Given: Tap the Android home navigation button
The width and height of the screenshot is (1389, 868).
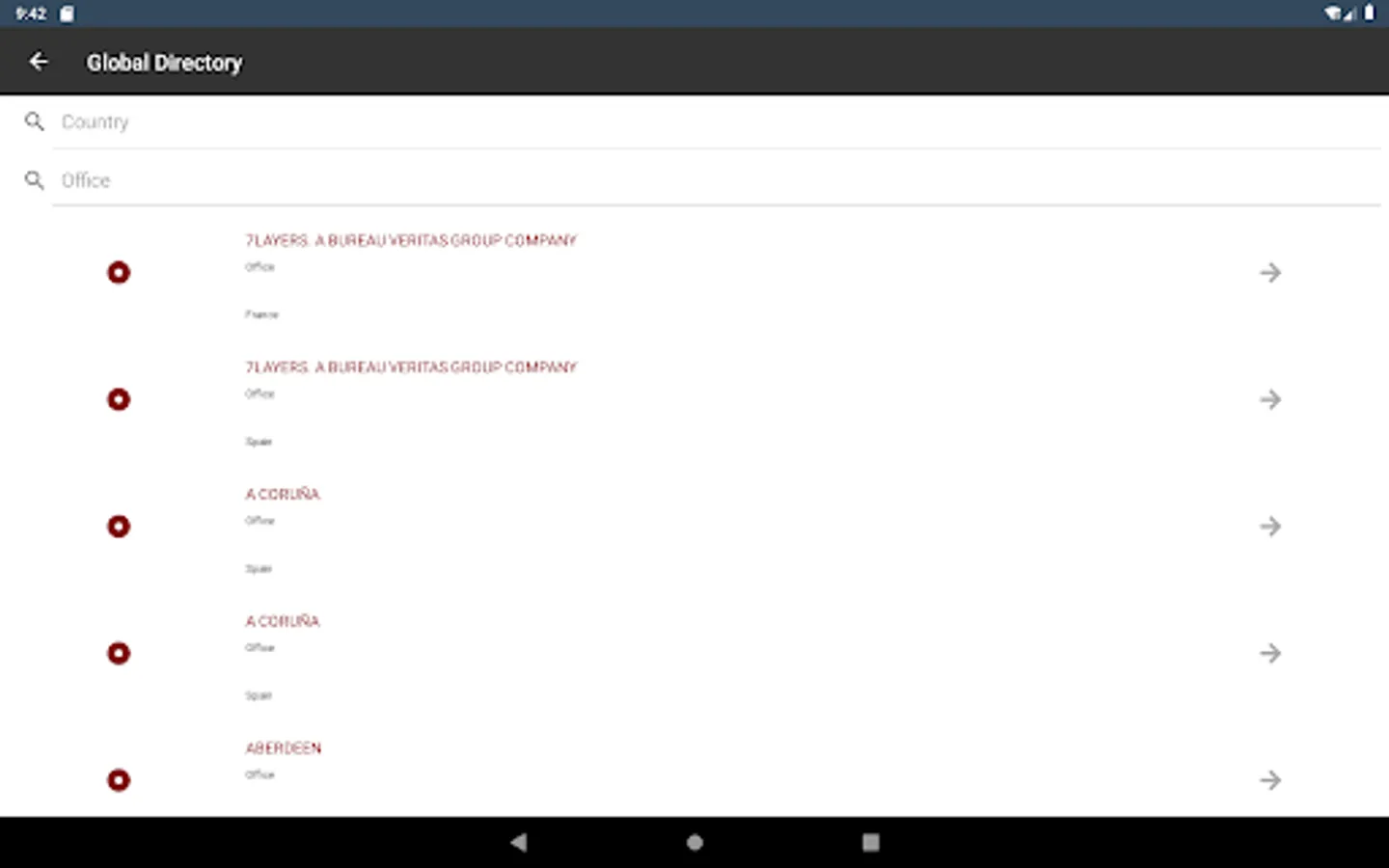Looking at the screenshot, I should point(694,842).
